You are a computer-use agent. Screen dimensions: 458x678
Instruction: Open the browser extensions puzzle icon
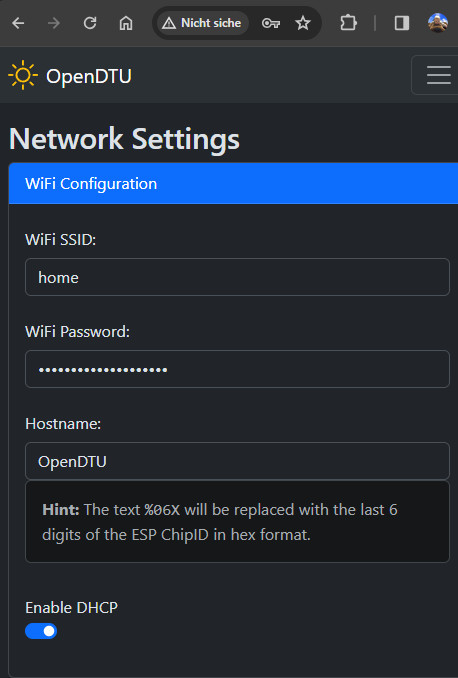[348, 23]
